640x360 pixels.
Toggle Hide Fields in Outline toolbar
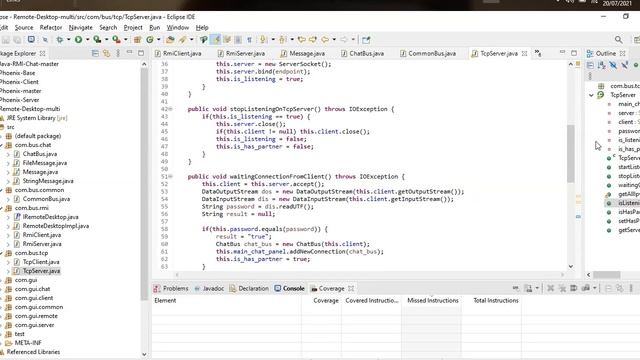click(613, 65)
